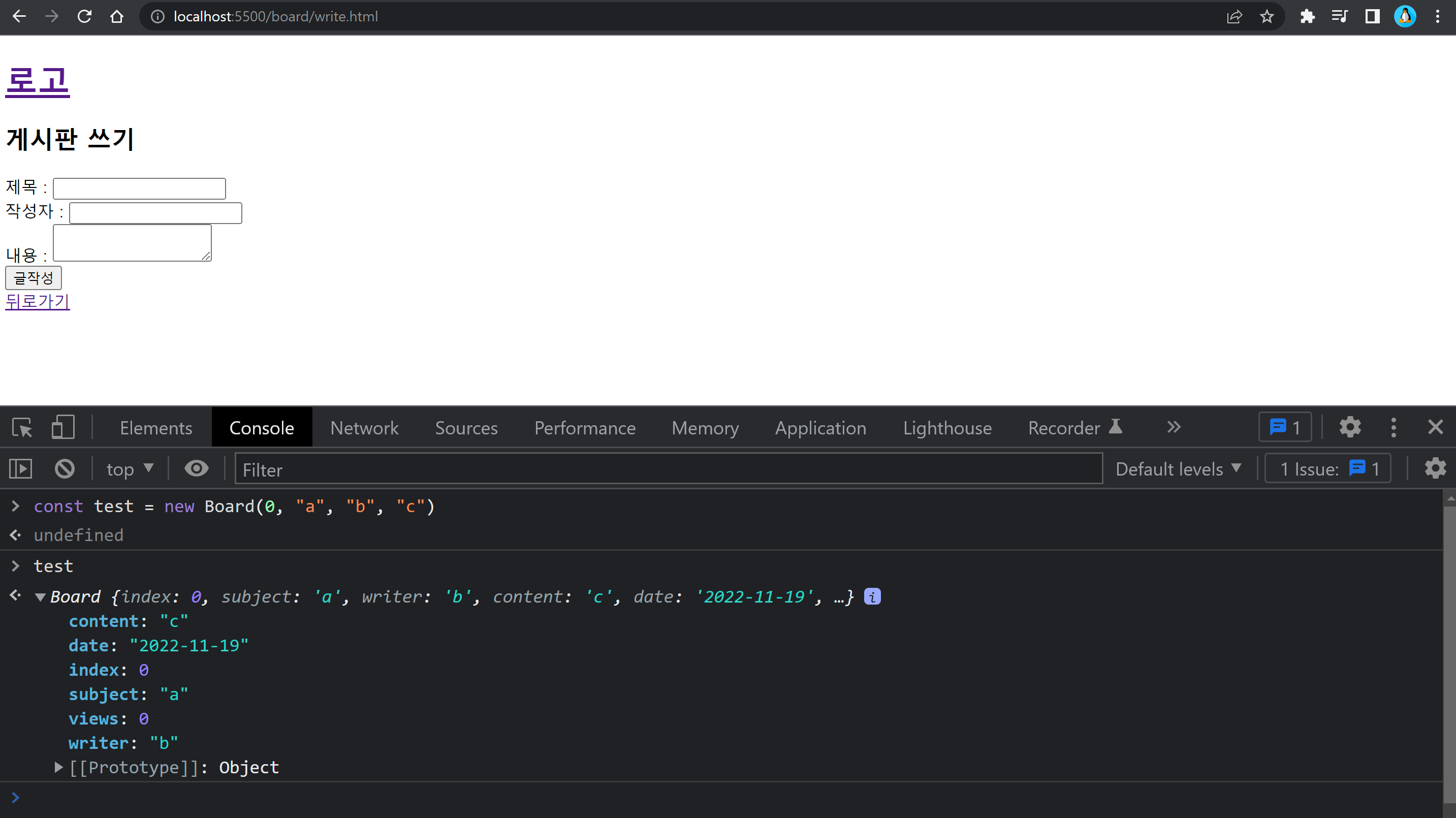Open the DevTools three-dot customize menu

pos(1394,427)
